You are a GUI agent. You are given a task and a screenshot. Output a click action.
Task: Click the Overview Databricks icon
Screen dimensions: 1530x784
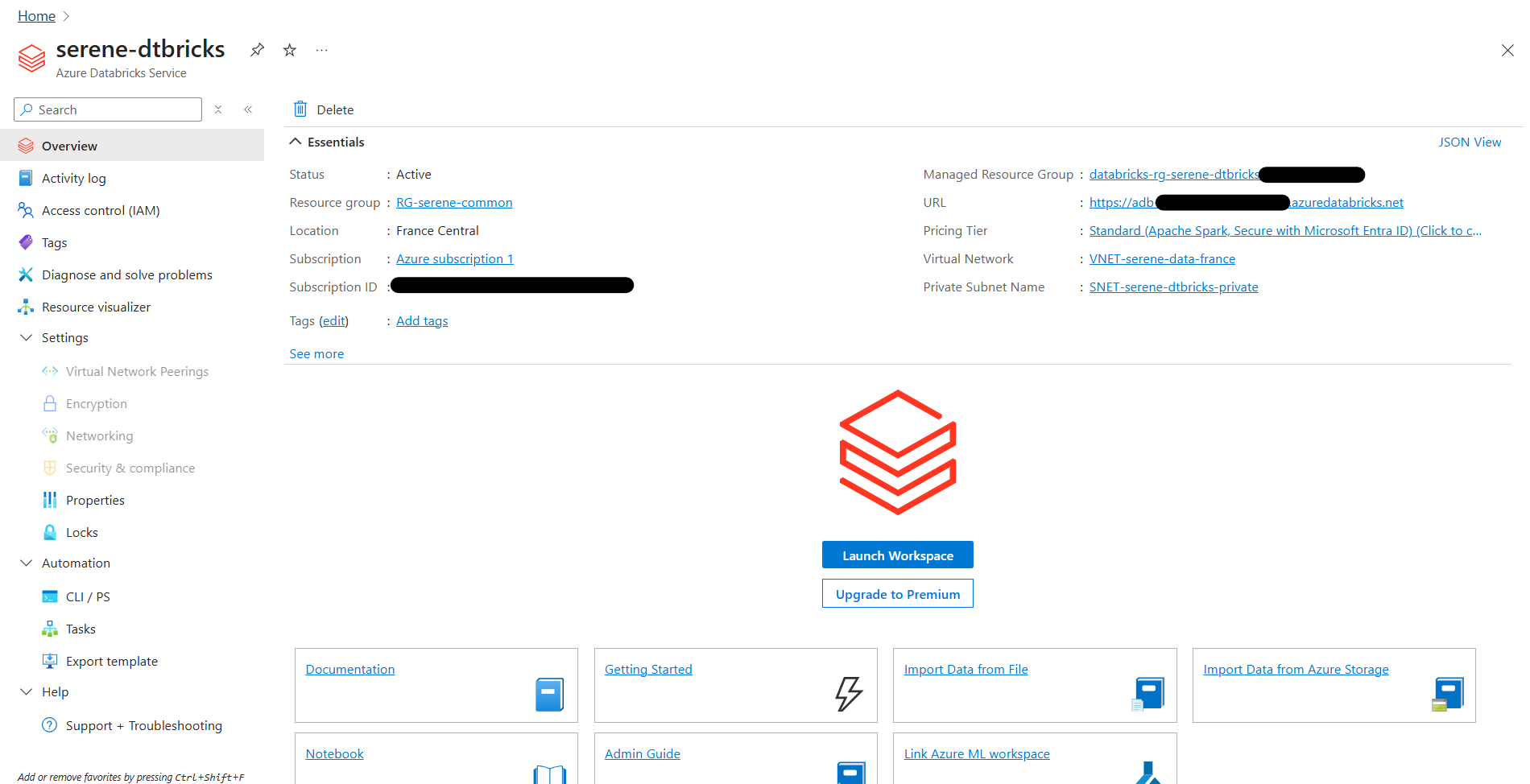pos(26,146)
